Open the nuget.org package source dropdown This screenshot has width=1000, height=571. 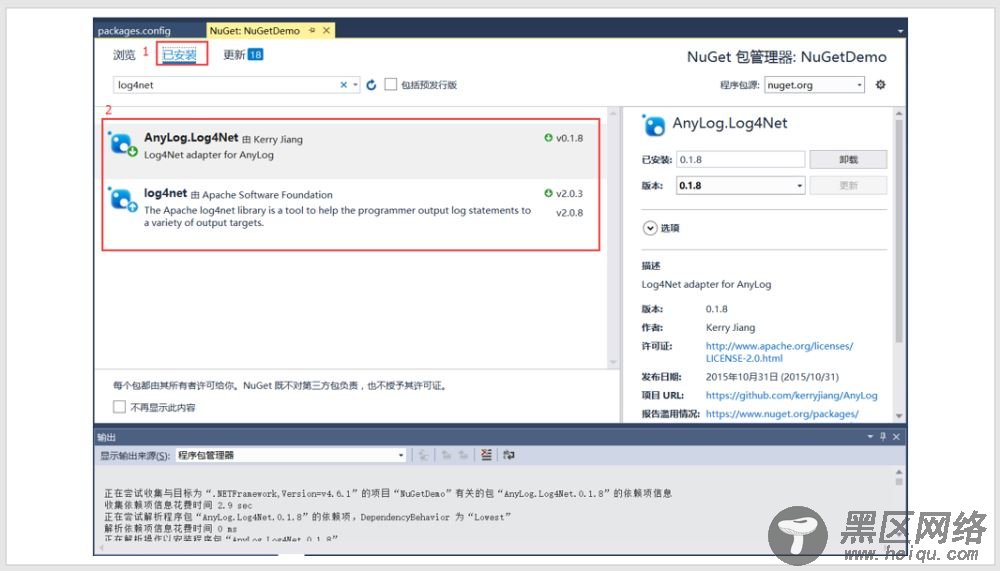point(814,85)
